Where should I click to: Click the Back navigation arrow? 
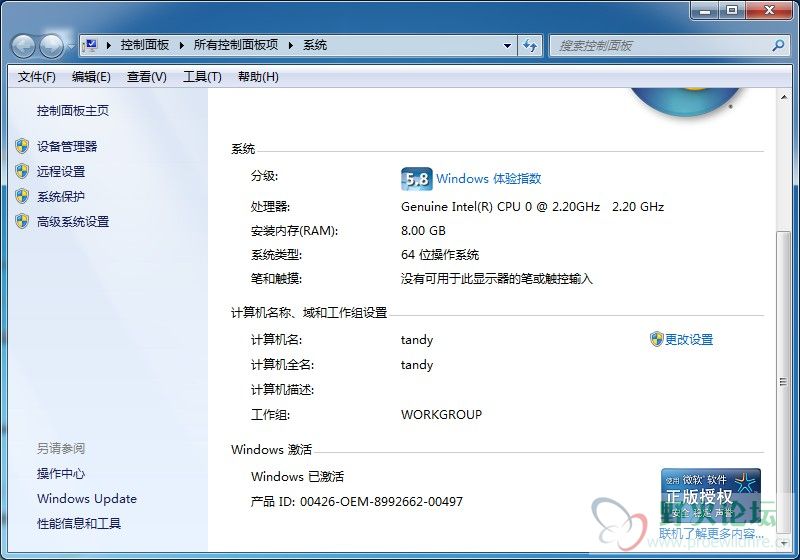(x=23, y=46)
